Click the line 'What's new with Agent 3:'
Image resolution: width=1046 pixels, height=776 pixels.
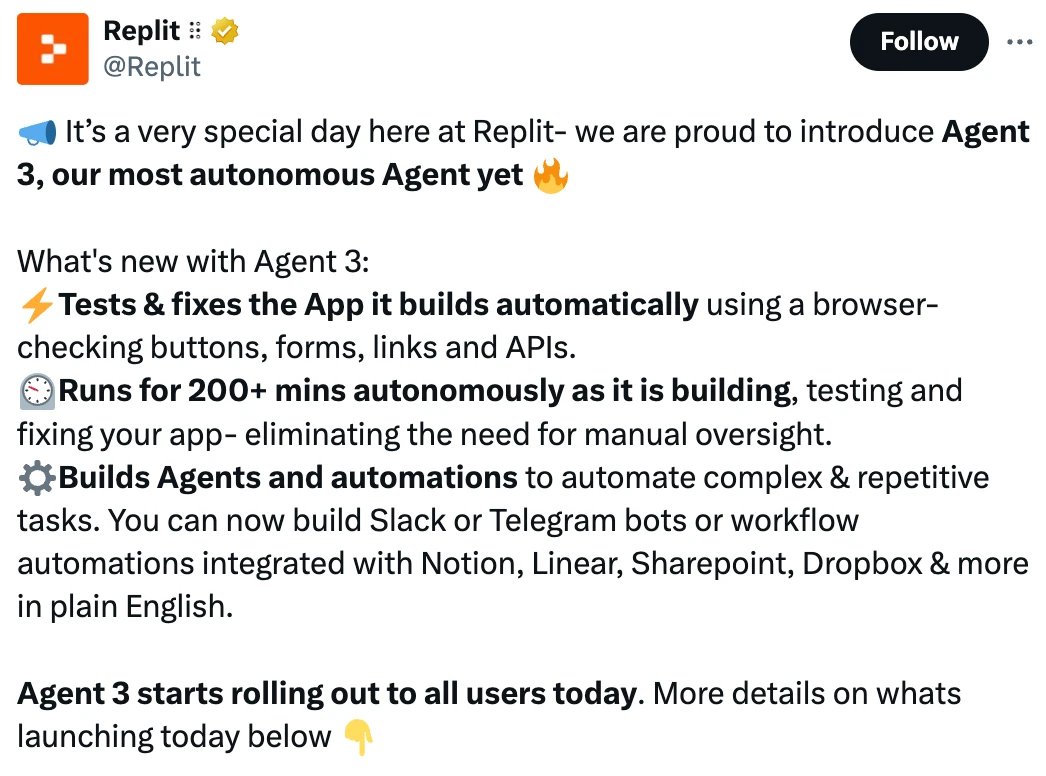pos(193,262)
